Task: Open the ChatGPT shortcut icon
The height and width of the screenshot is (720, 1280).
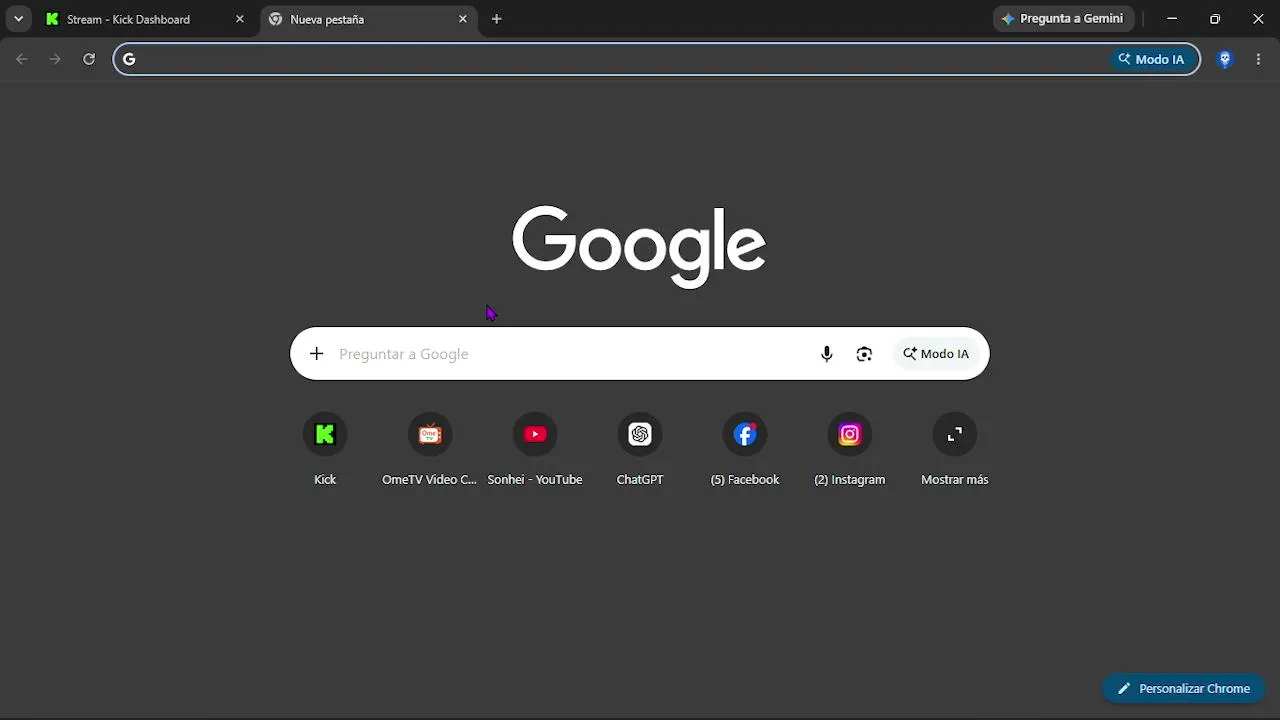Action: pyautogui.click(x=640, y=434)
